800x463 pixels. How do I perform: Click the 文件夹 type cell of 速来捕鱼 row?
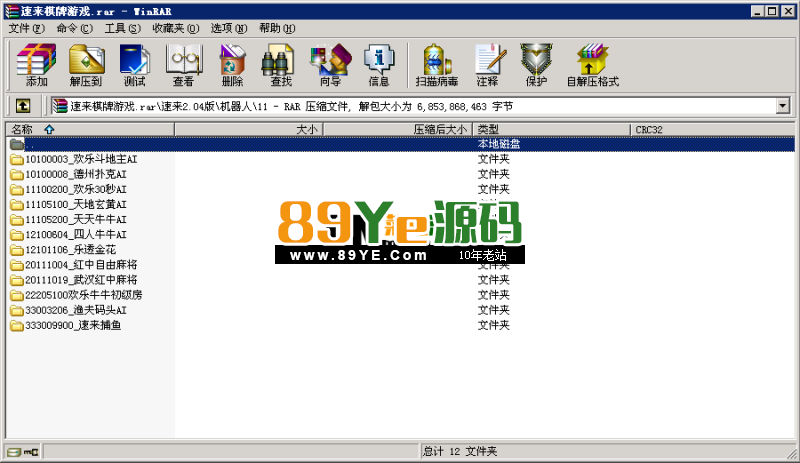493,325
